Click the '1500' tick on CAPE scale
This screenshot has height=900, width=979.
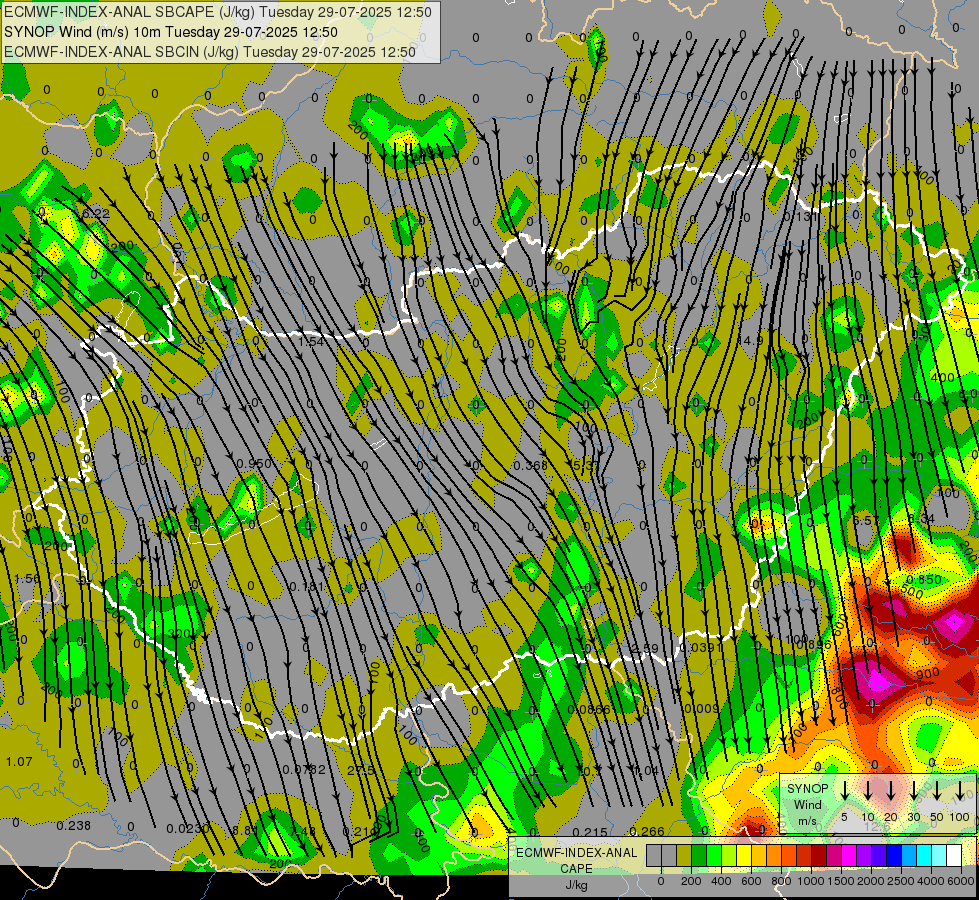click(x=841, y=881)
